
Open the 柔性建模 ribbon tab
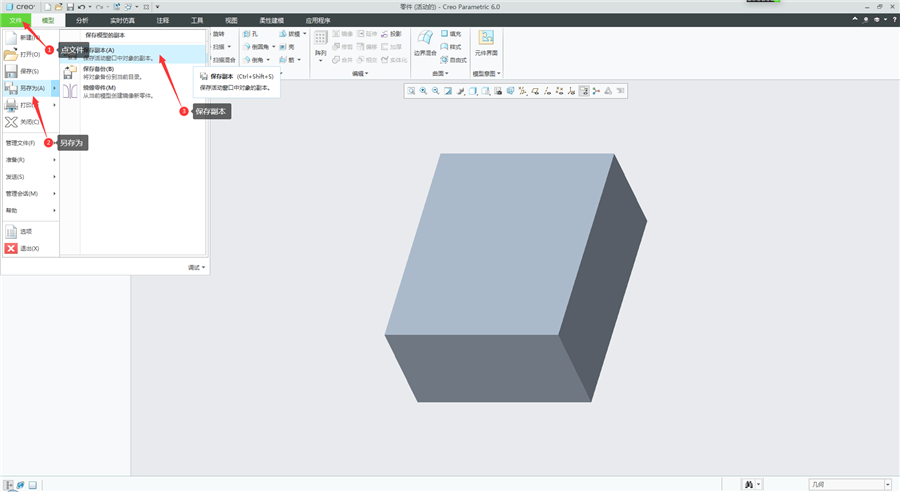[x=271, y=21]
